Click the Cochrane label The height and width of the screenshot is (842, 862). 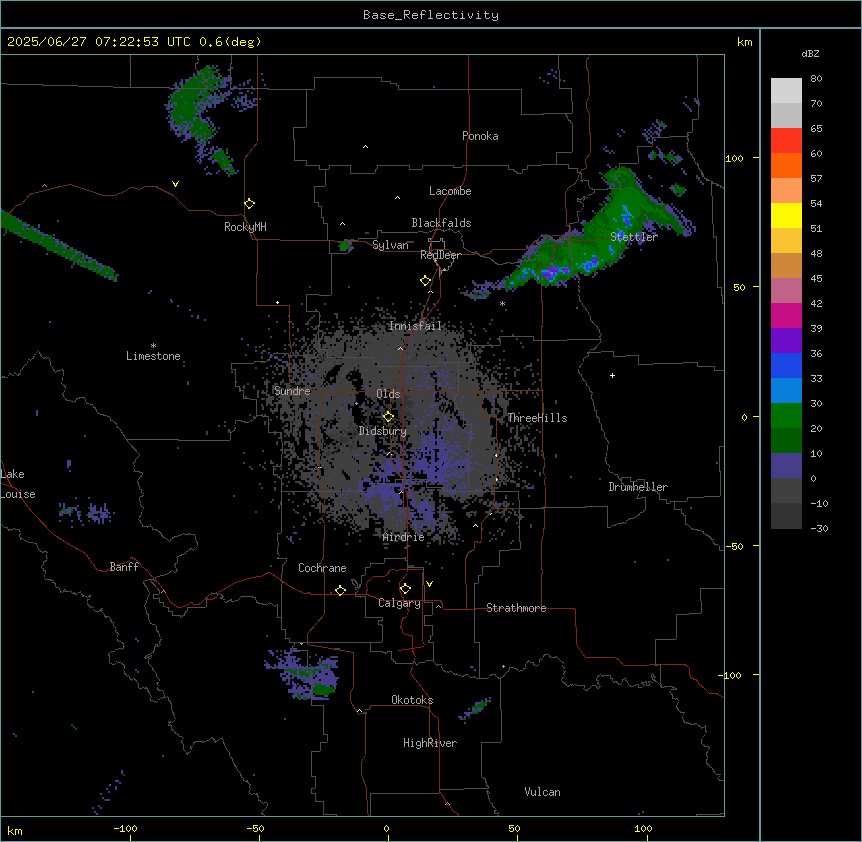coord(322,568)
